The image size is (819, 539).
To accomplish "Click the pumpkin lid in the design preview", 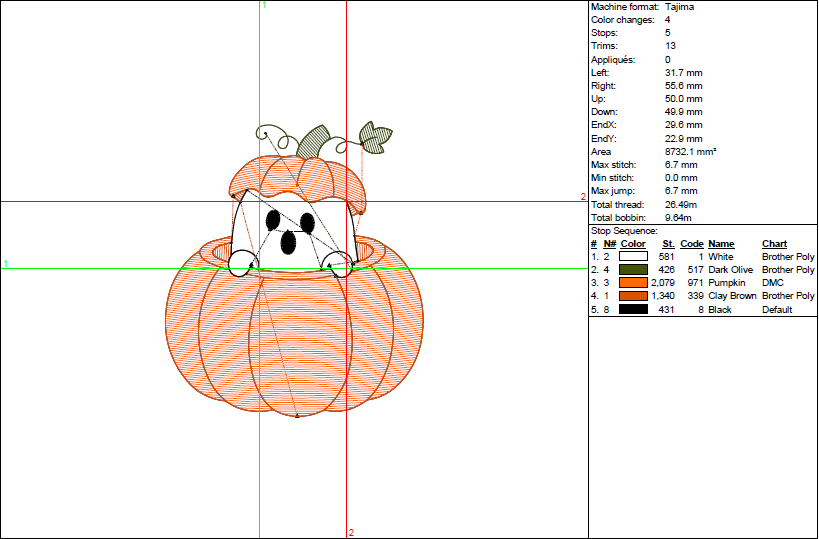I will [x=297, y=183].
